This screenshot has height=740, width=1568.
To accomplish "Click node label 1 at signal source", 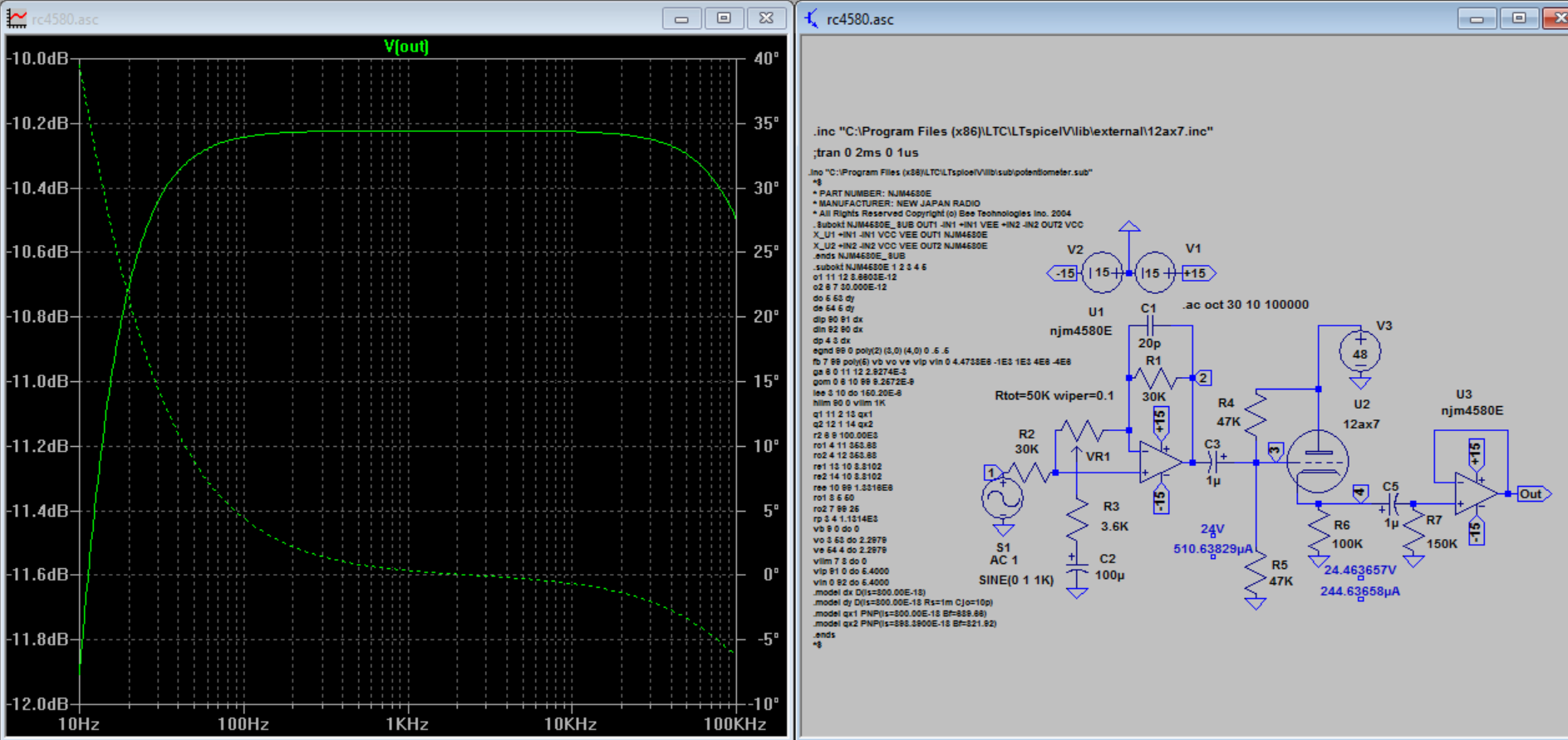I will tap(991, 473).
